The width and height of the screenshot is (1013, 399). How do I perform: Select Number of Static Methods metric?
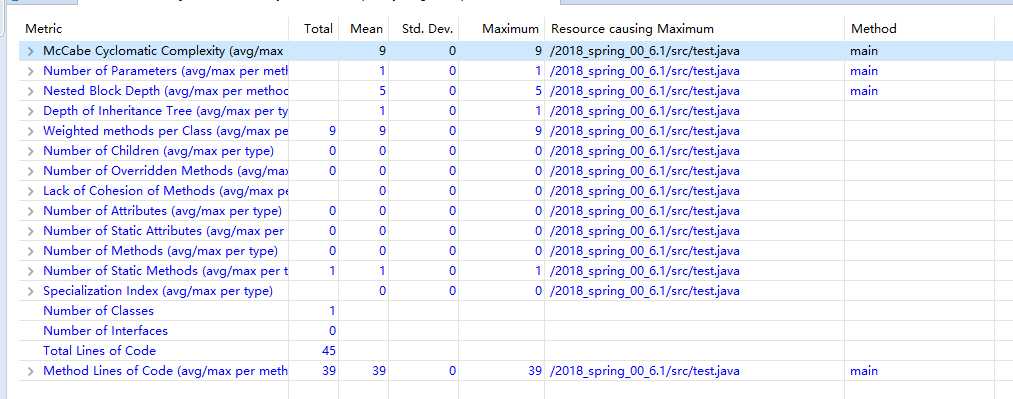click(165, 271)
